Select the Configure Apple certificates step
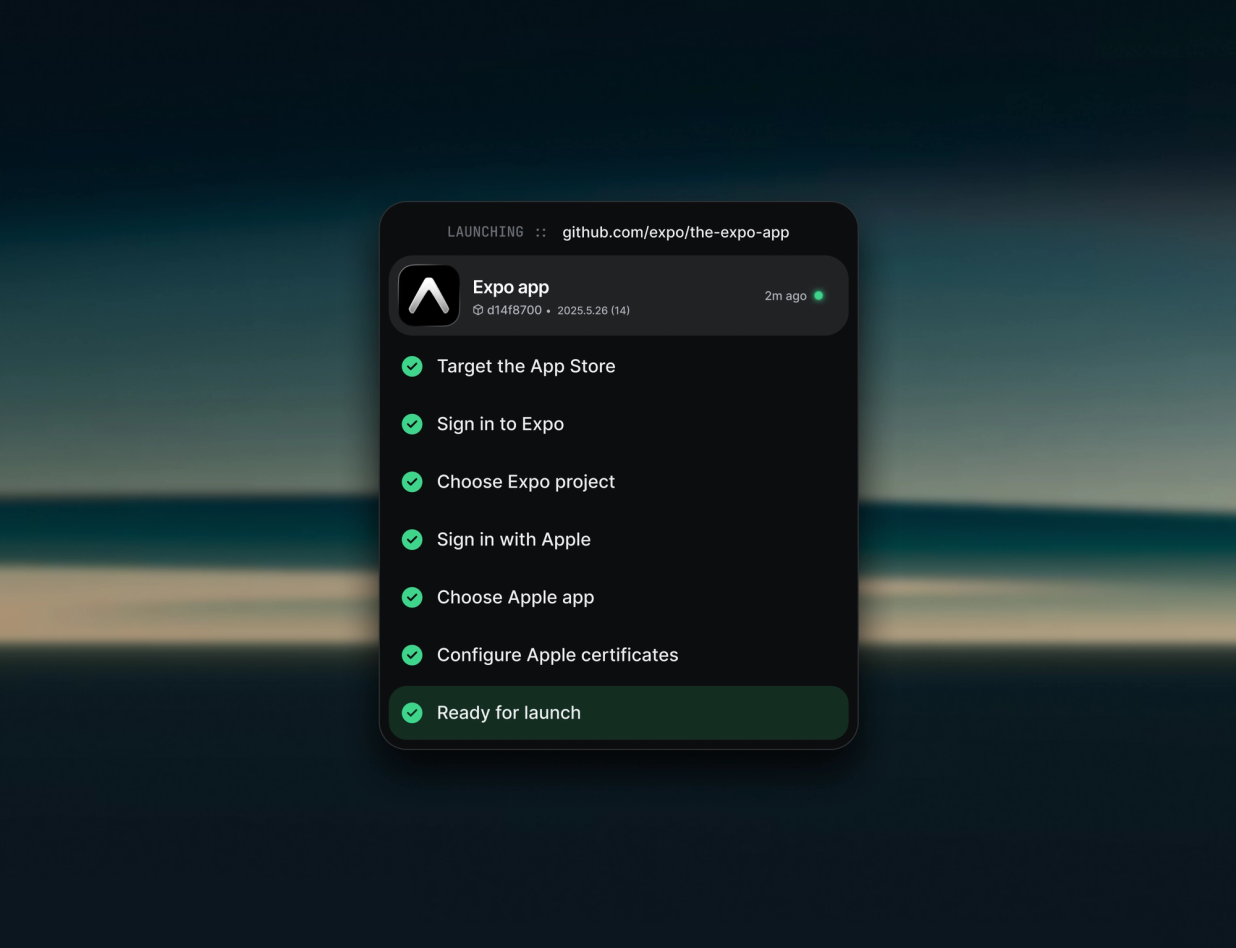 (x=618, y=655)
